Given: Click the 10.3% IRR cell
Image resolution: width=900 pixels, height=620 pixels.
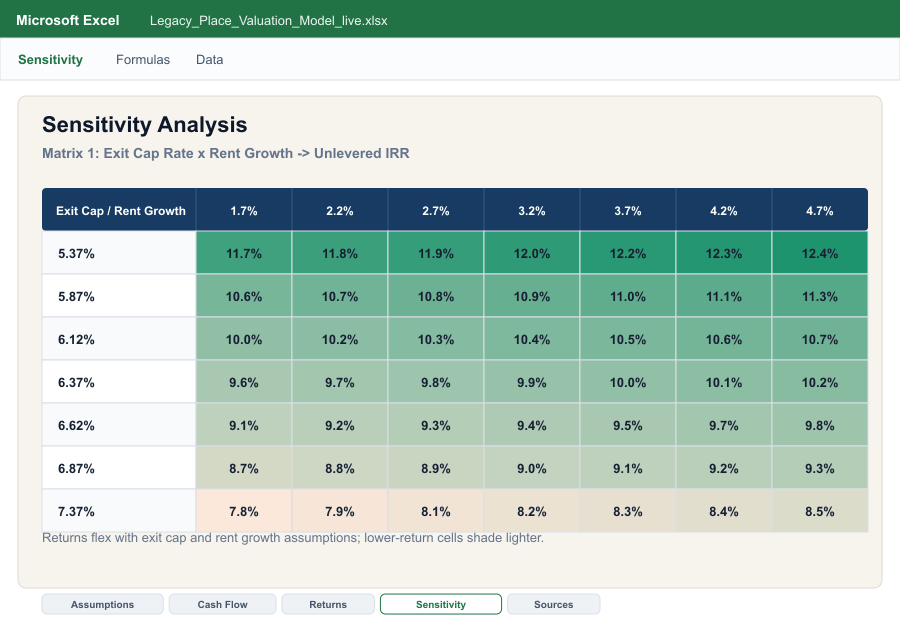Looking at the screenshot, I should (436, 339).
